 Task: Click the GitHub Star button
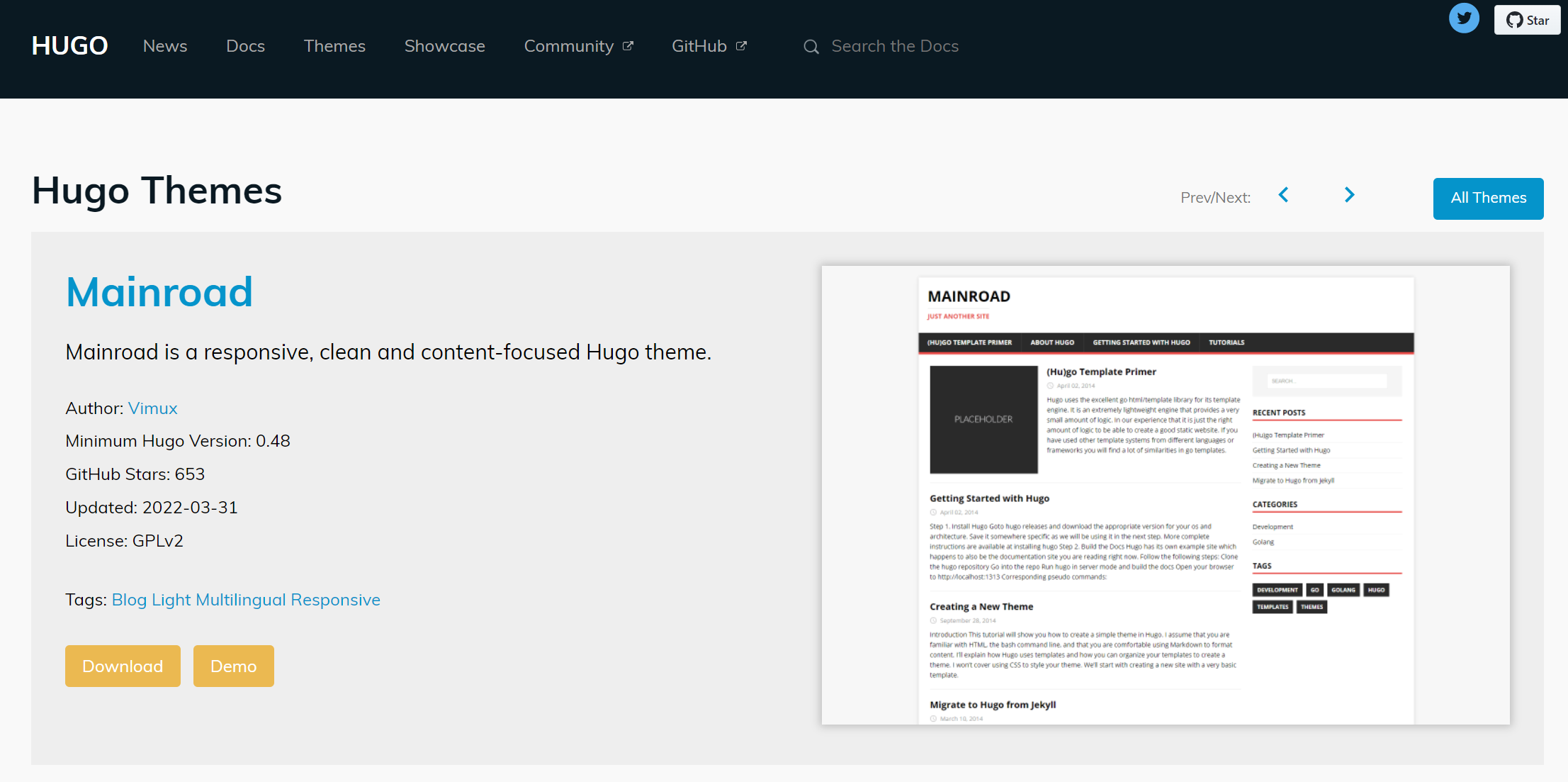(1528, 20)
